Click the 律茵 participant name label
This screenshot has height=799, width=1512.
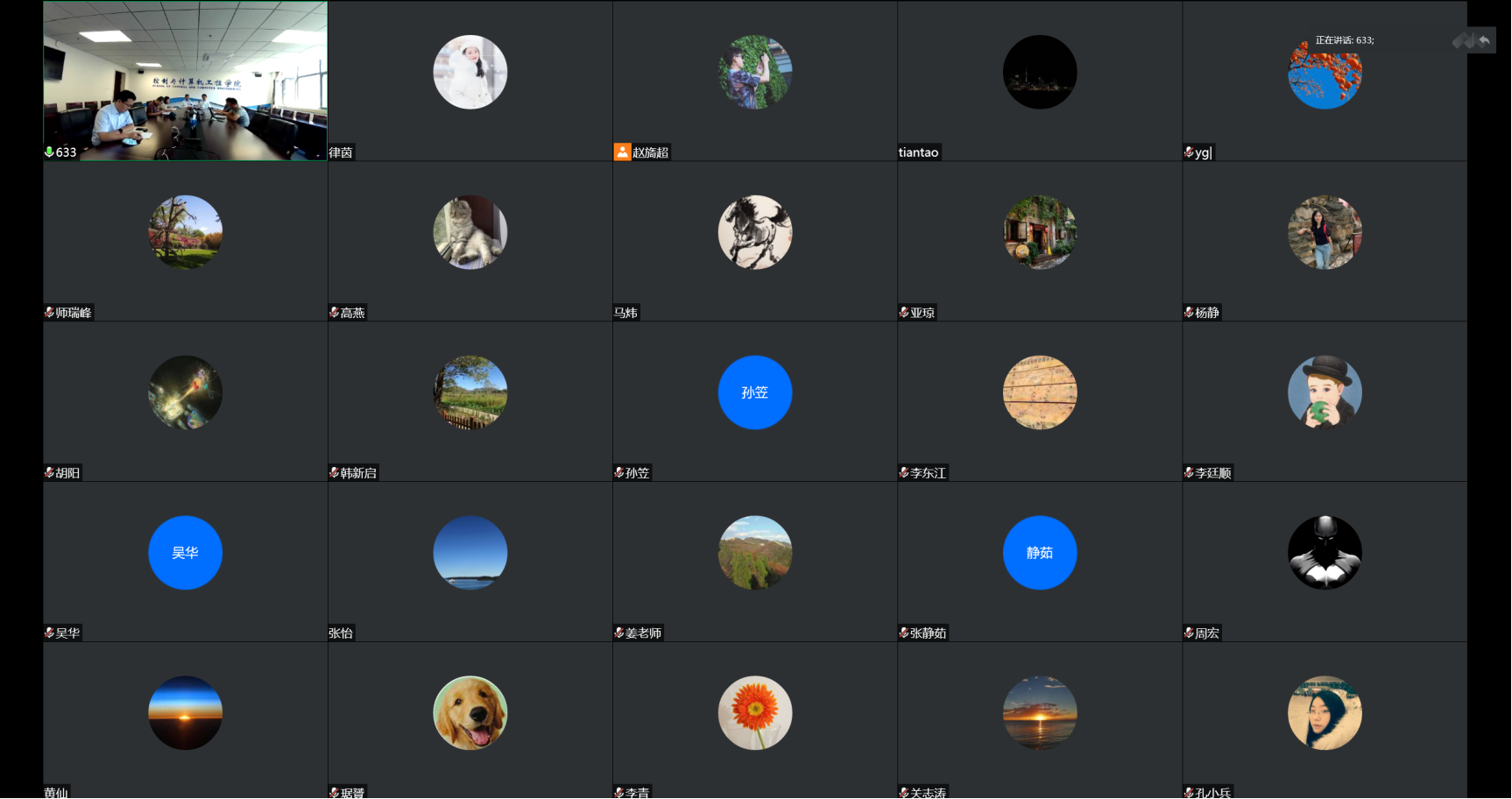tap(341, 152)
